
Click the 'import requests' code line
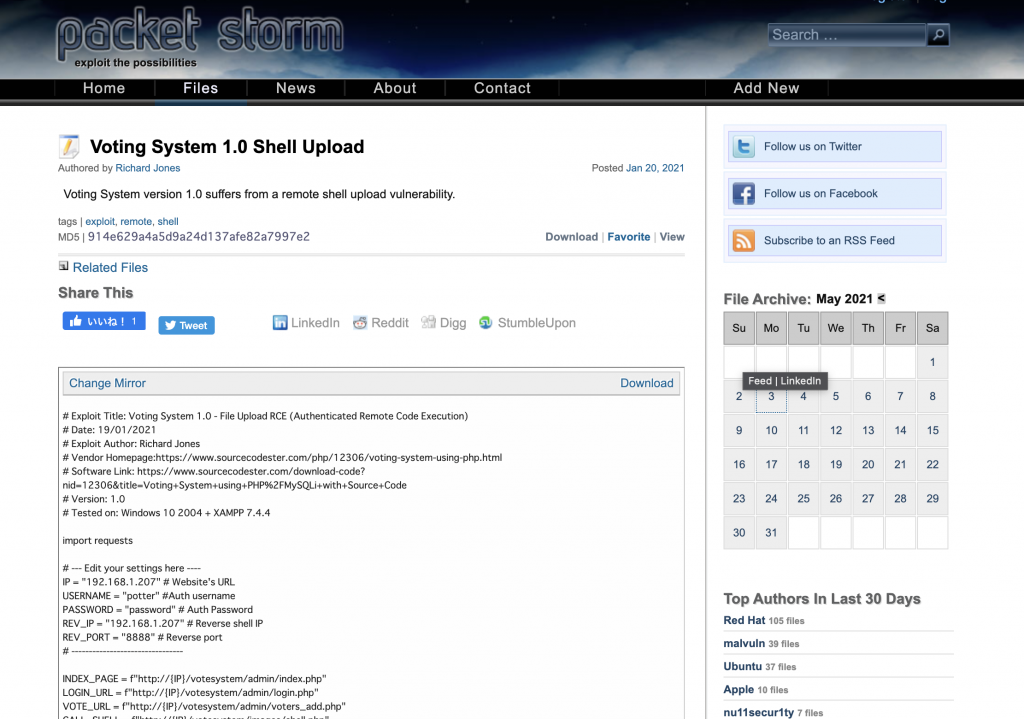[97, 541]
